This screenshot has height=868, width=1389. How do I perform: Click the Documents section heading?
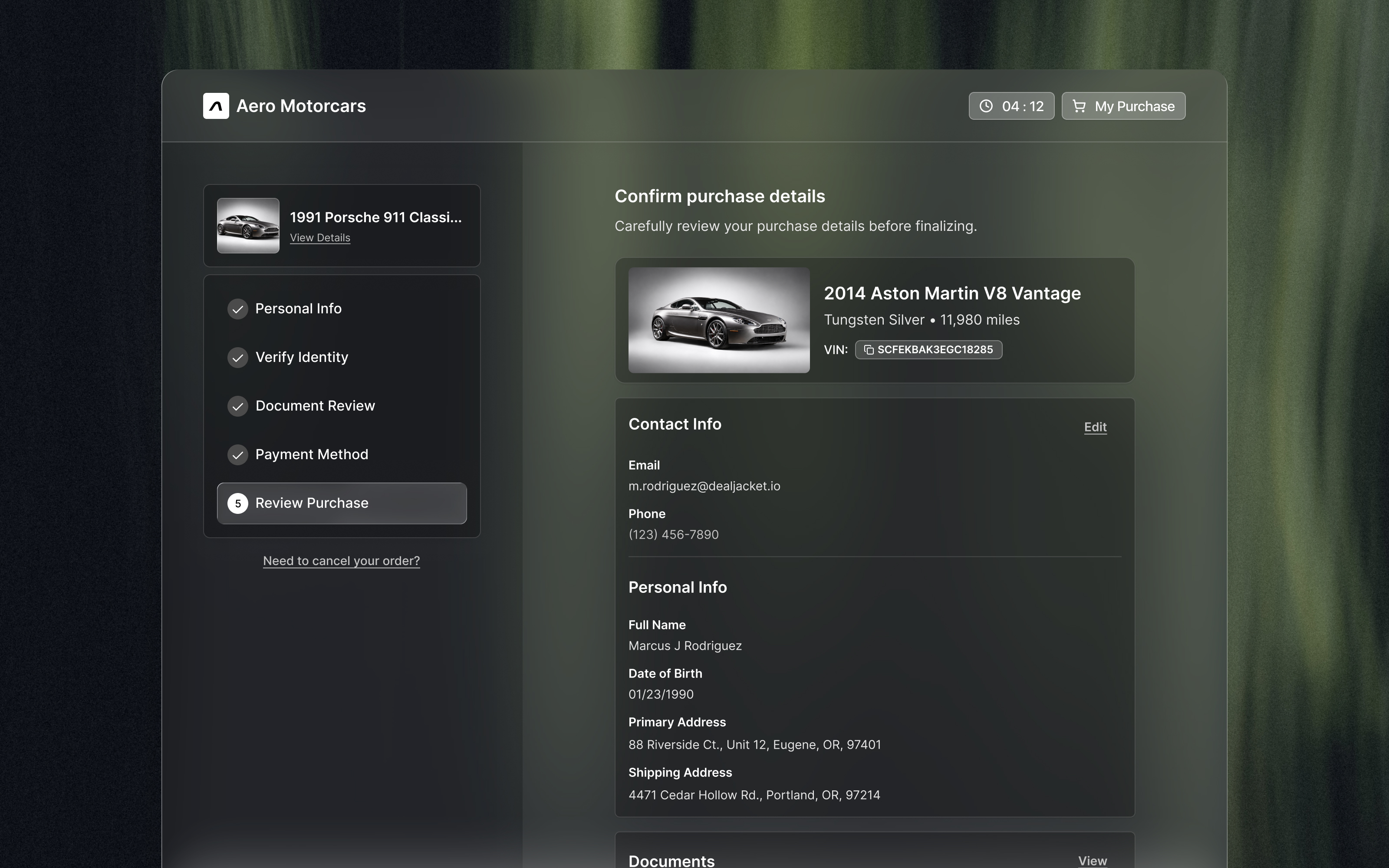671,861
